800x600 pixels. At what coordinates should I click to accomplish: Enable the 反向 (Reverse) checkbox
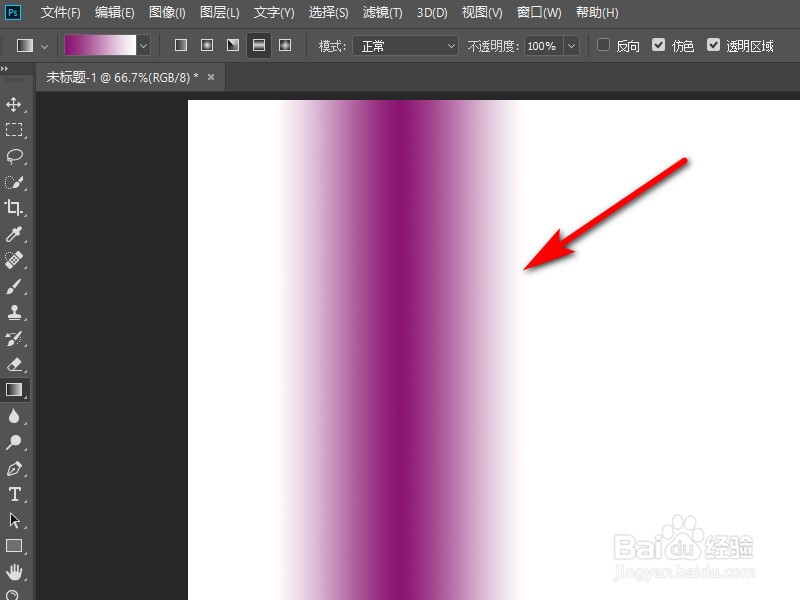tap(603, 45)
